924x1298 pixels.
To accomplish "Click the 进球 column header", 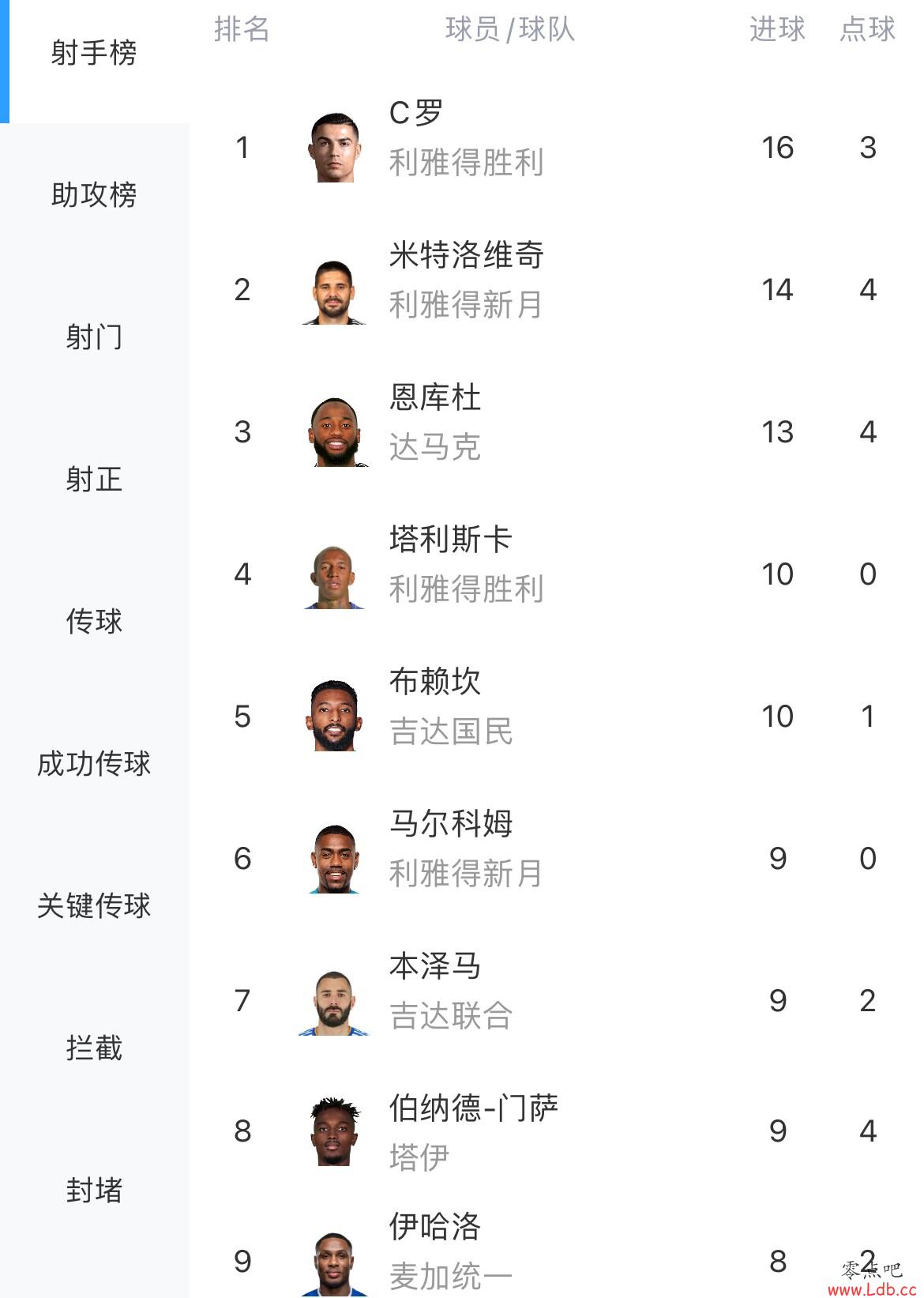I will pos(777,29).
